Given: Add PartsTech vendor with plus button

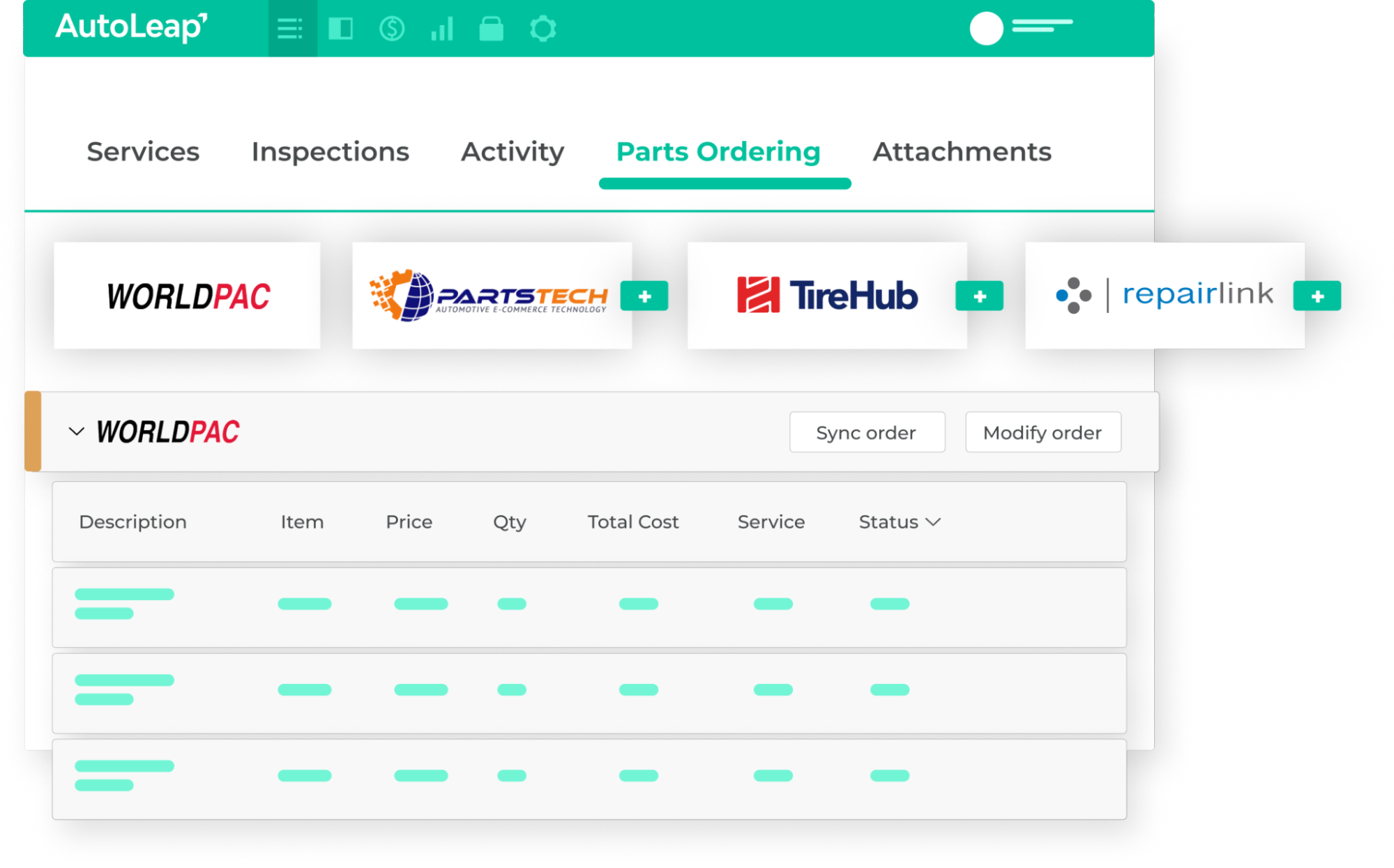Looking at the screenshot, I should pyautogui.click(x=644, y=296).
